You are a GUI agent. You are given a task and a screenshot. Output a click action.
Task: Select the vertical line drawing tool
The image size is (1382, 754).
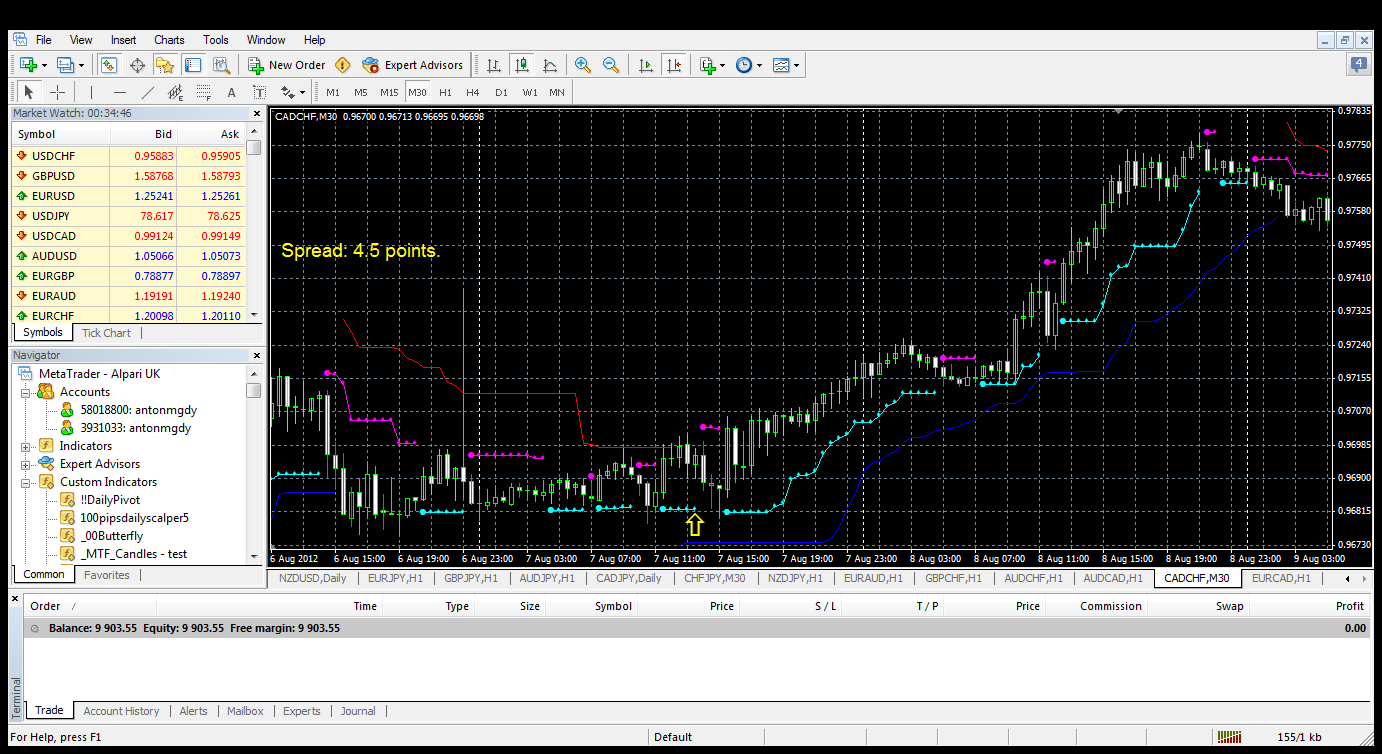click(x=92, y=92)
